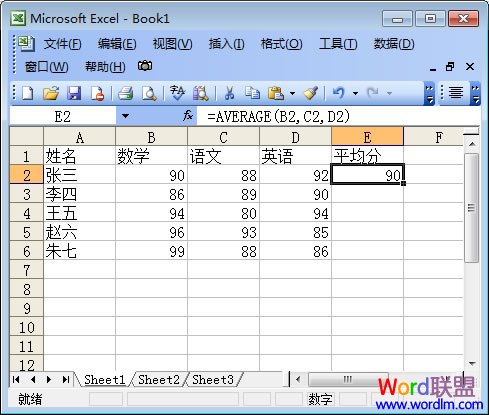Expand the standard toolbar options chevron
The height and width of the screenshot is (415, 489).
pos(429,94)
